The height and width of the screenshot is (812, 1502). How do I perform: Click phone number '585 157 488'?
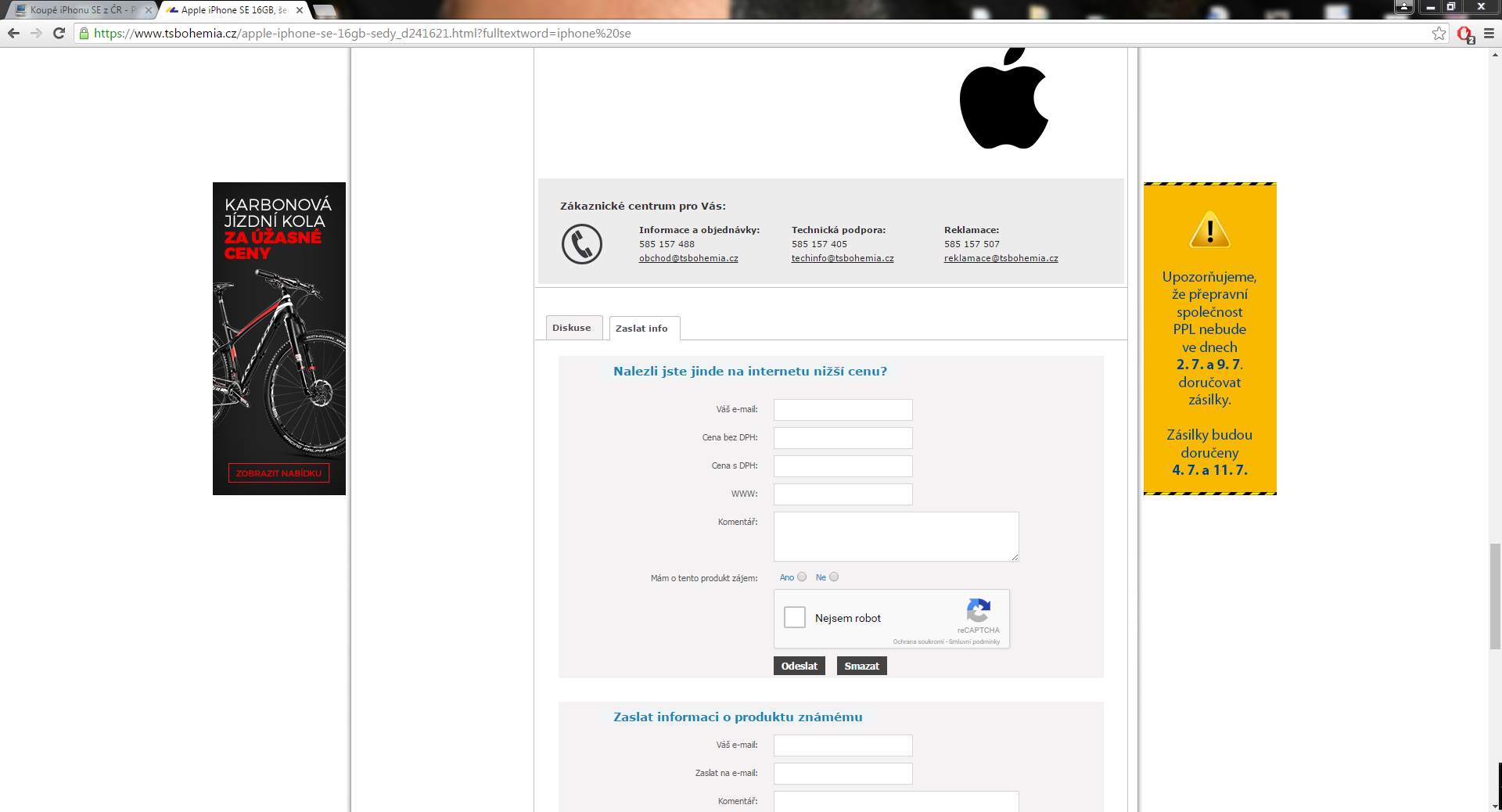[667, 244]
